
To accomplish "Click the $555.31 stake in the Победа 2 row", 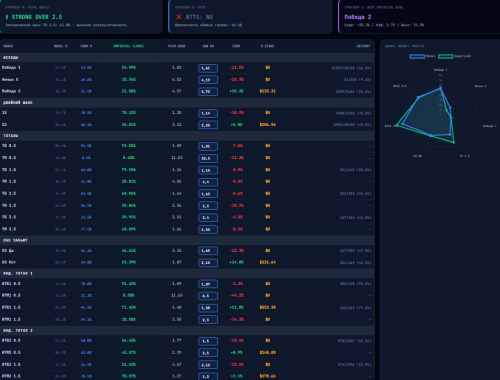I will [268, 91].
